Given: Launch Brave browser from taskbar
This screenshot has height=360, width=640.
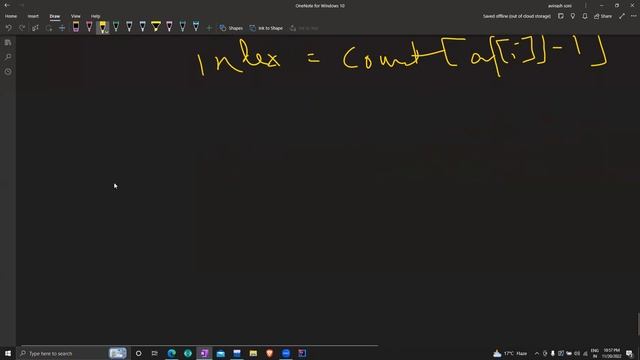Looking at the screenshot, I should pyautogui.click(x=269, y=353).
